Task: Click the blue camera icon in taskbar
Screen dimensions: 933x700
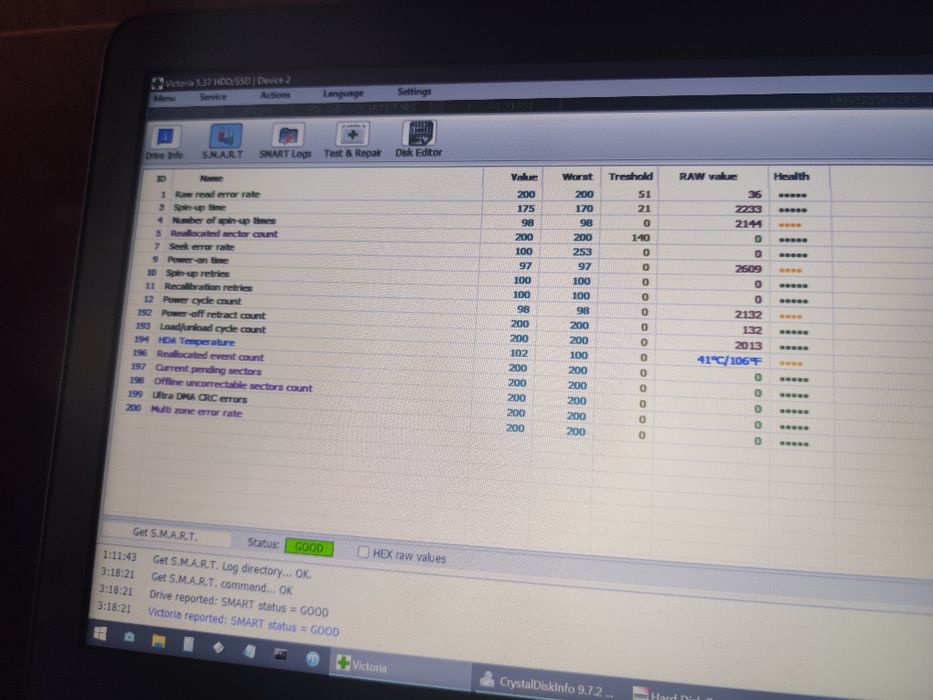Action: click(x=129, y=637)
